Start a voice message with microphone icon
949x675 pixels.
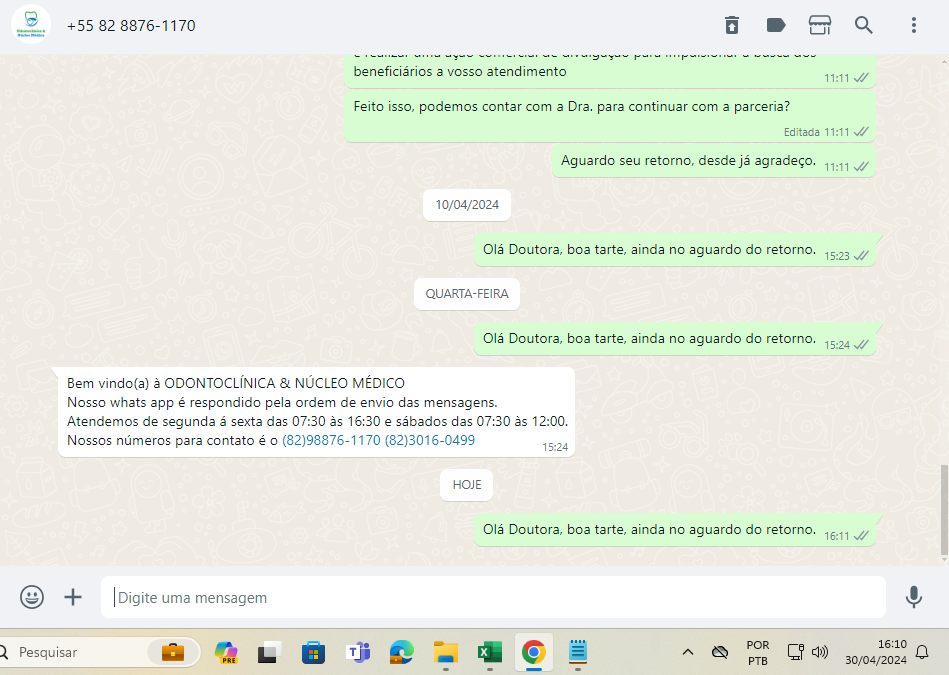[x=913, y=597]
